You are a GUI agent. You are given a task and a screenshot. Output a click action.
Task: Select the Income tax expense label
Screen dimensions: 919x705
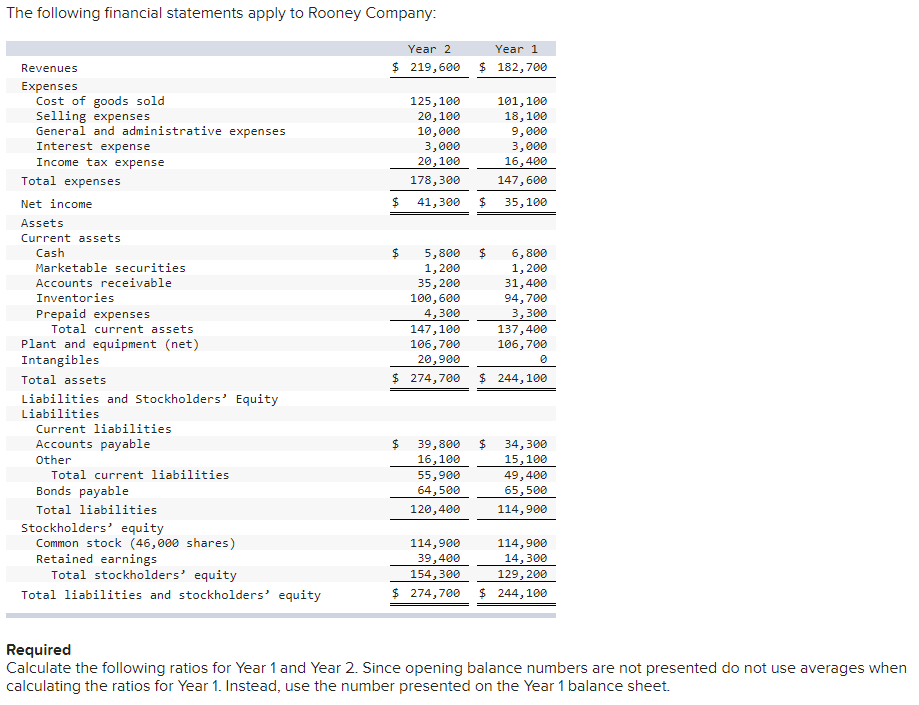point(100,162)
